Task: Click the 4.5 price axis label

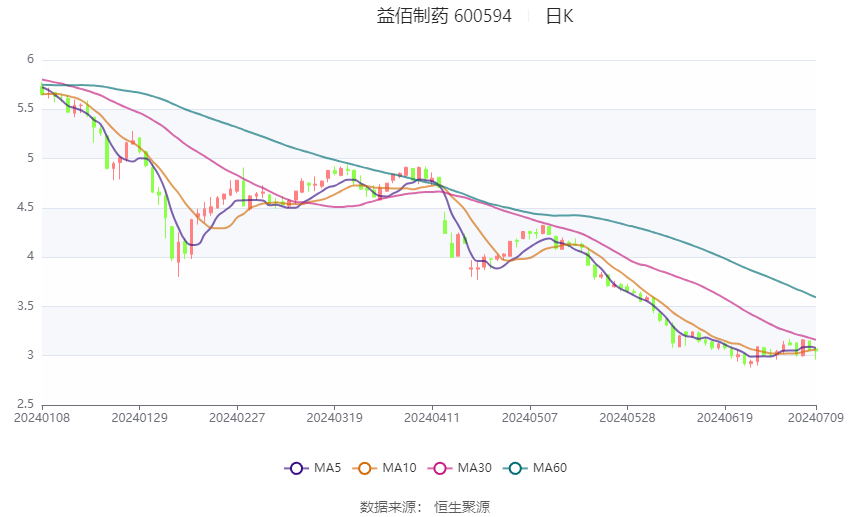Action: [25, 208]
